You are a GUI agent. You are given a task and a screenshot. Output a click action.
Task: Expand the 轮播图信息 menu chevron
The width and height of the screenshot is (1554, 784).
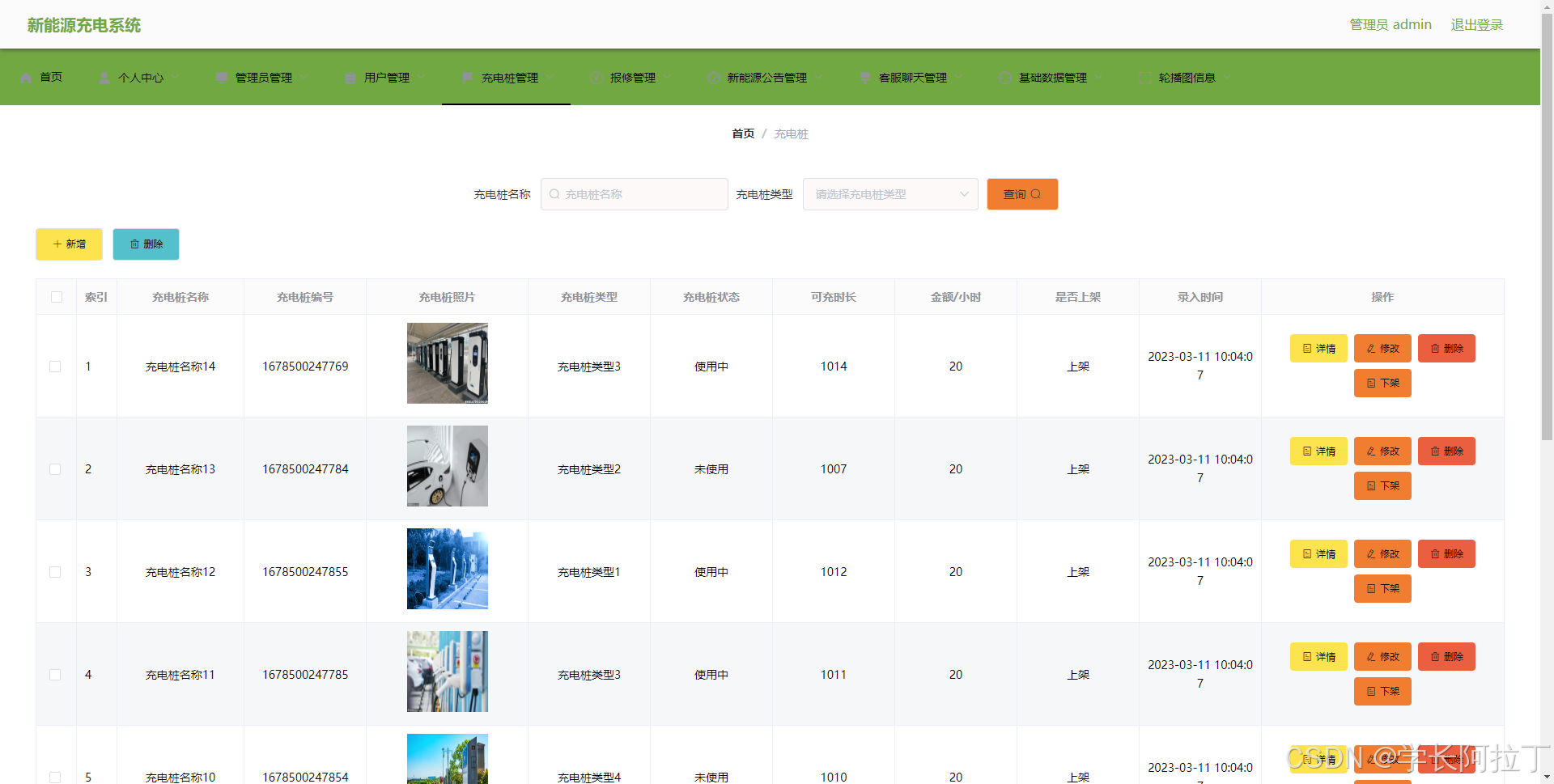[x=1226, y=78]
